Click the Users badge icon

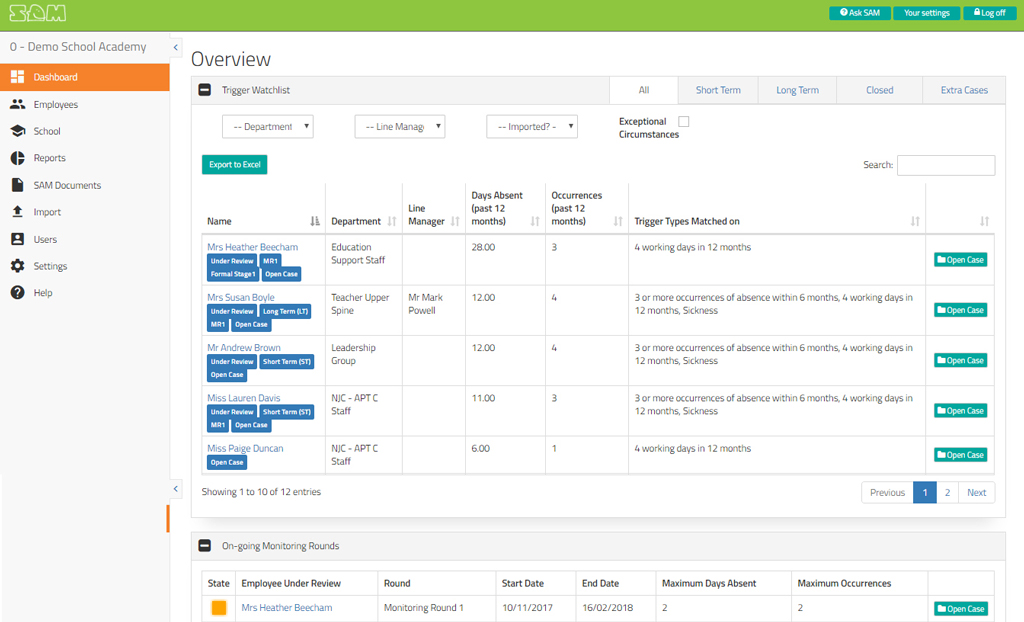(x=18, y=239)
